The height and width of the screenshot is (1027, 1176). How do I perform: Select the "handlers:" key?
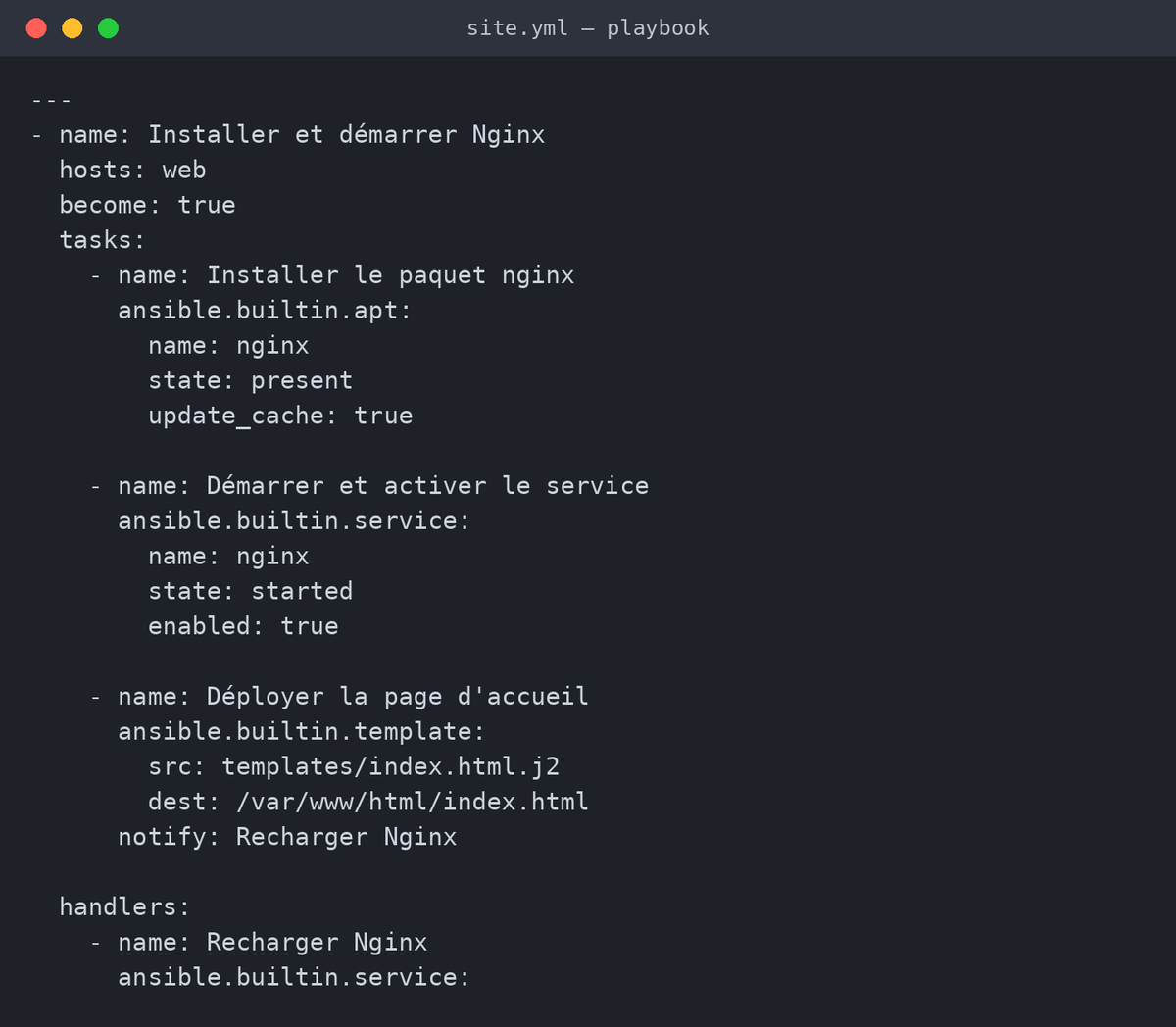124,907
